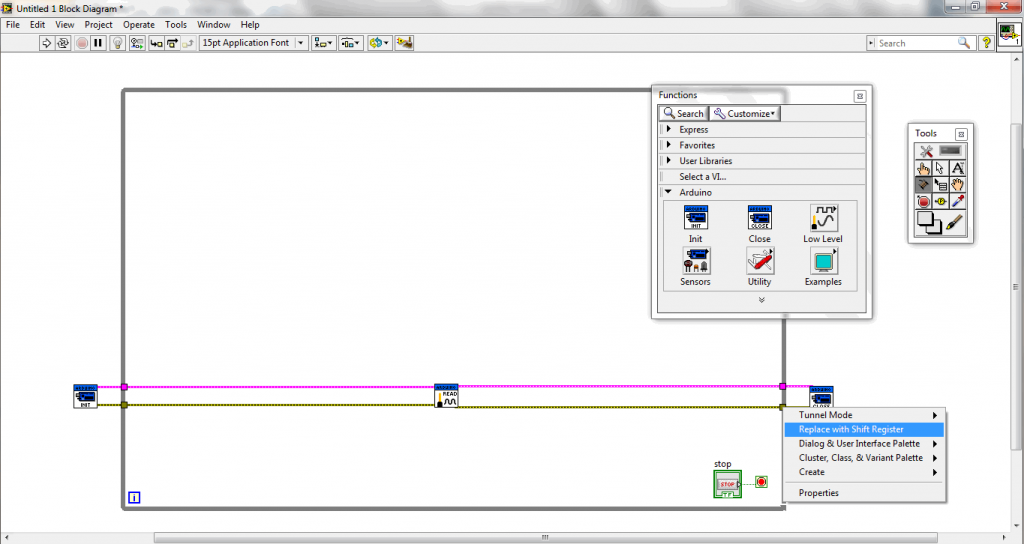Expand the User Libraries category

[762, 161]
